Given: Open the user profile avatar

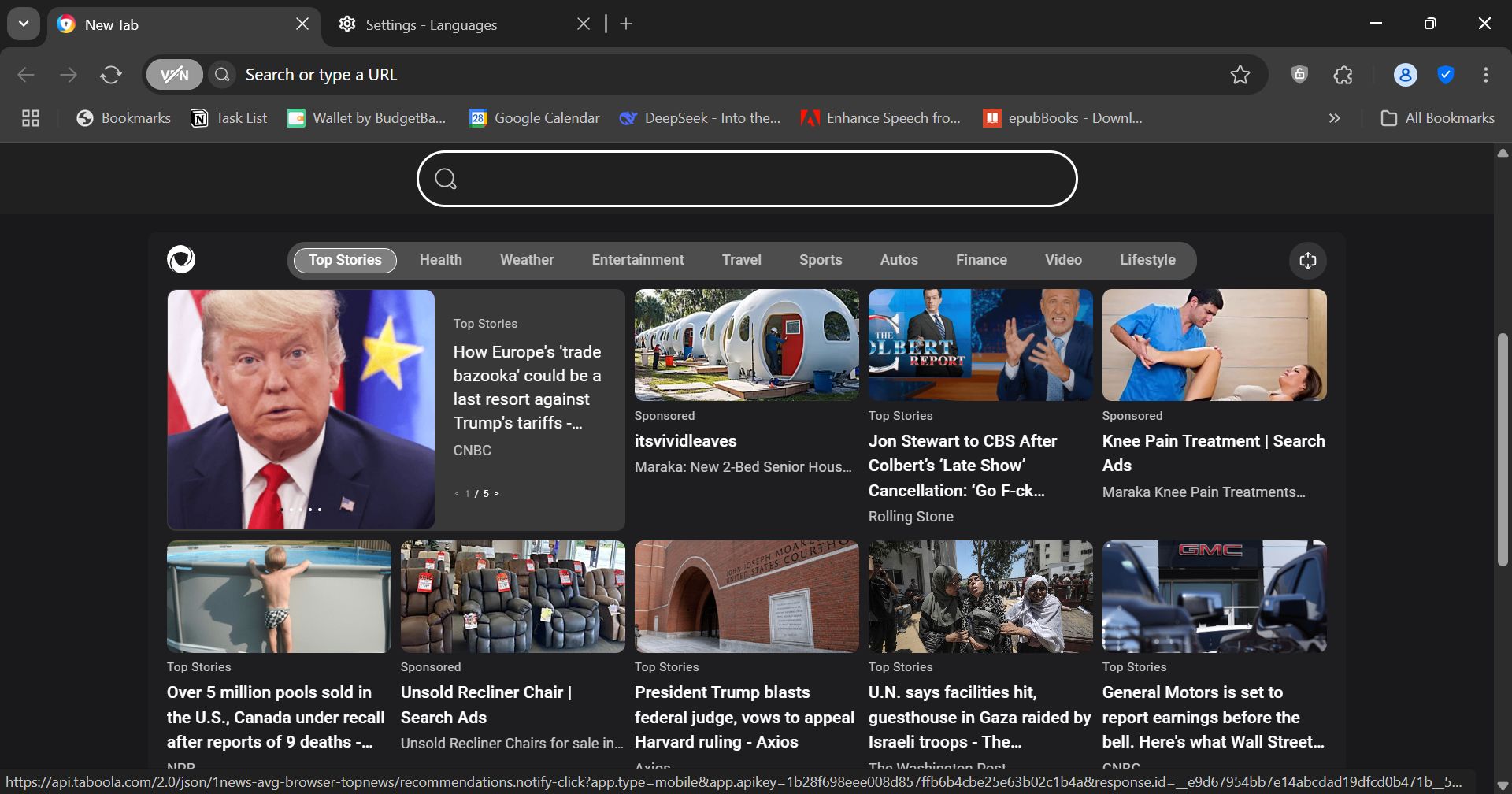Looking at the screenshot, I should click(x=1406, y=75).
